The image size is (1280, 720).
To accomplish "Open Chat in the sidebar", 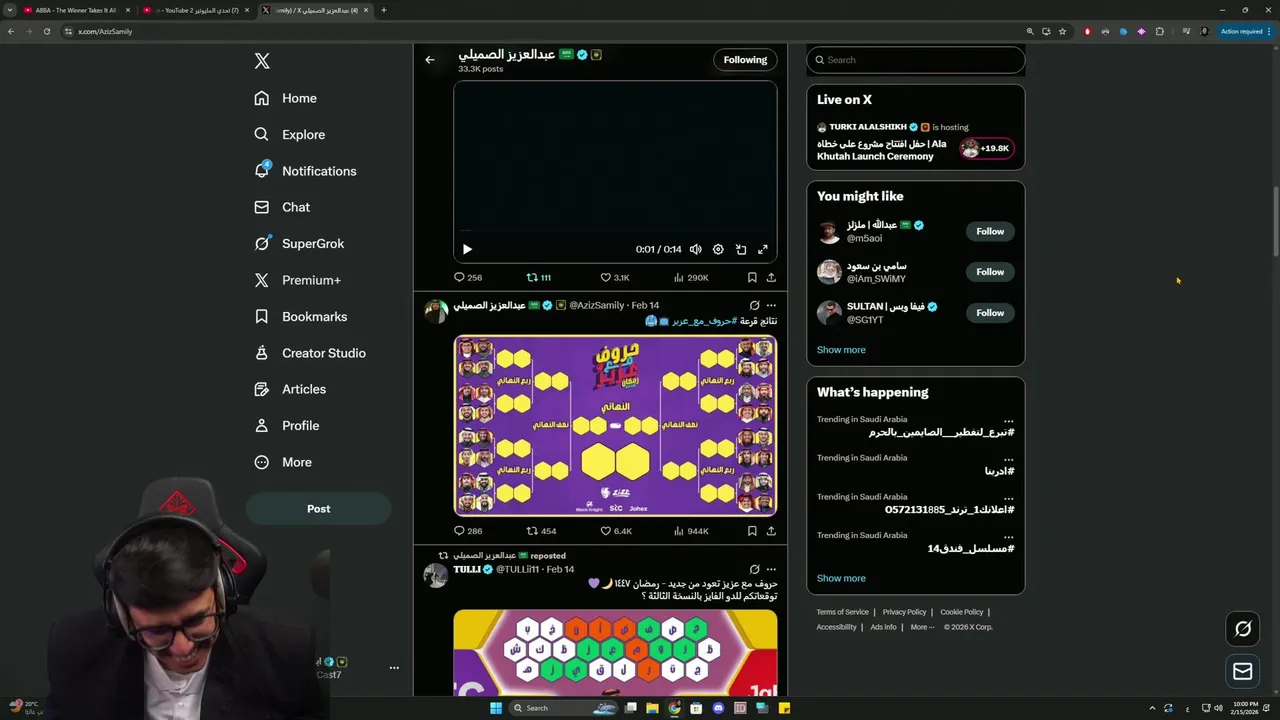I will (281, 207).
